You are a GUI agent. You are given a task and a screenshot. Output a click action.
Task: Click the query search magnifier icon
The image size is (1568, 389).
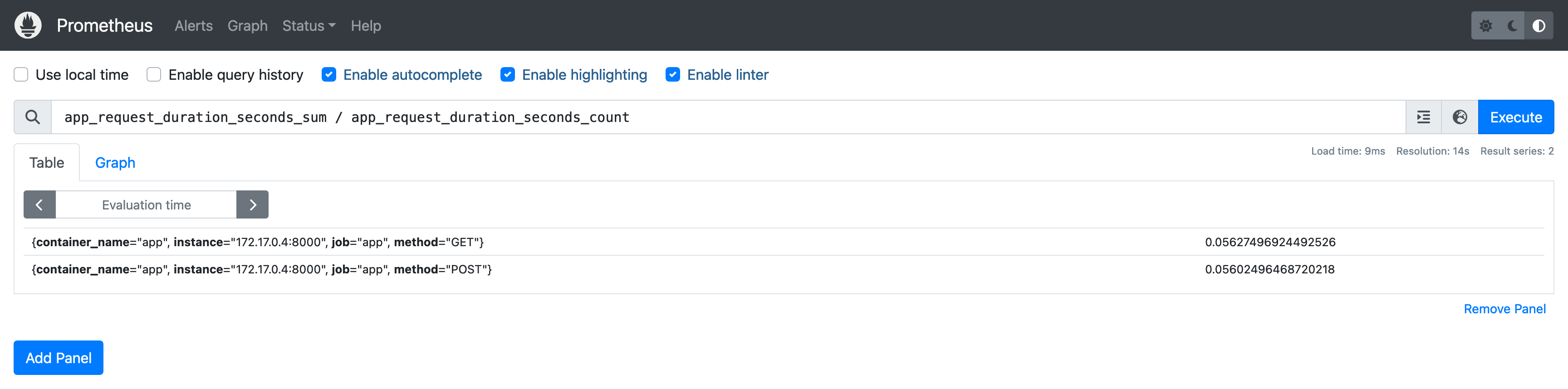(x=33, y=117)
